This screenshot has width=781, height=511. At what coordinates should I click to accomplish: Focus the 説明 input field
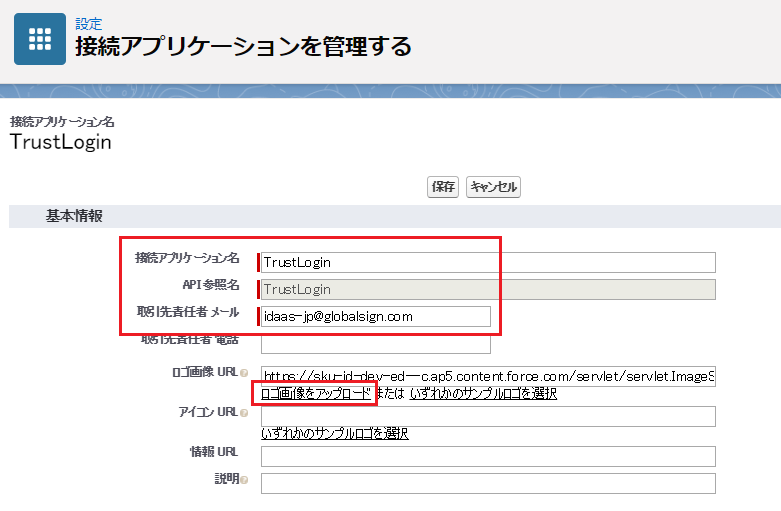488,484
